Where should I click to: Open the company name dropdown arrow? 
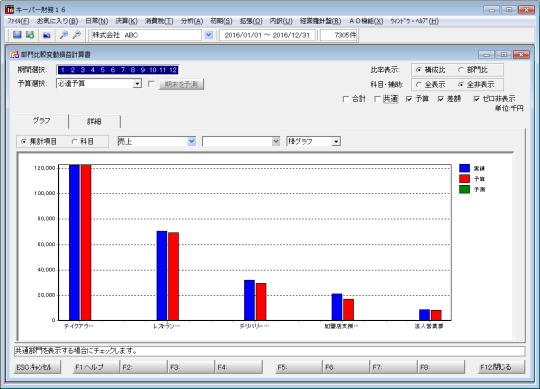coord(208,35)
